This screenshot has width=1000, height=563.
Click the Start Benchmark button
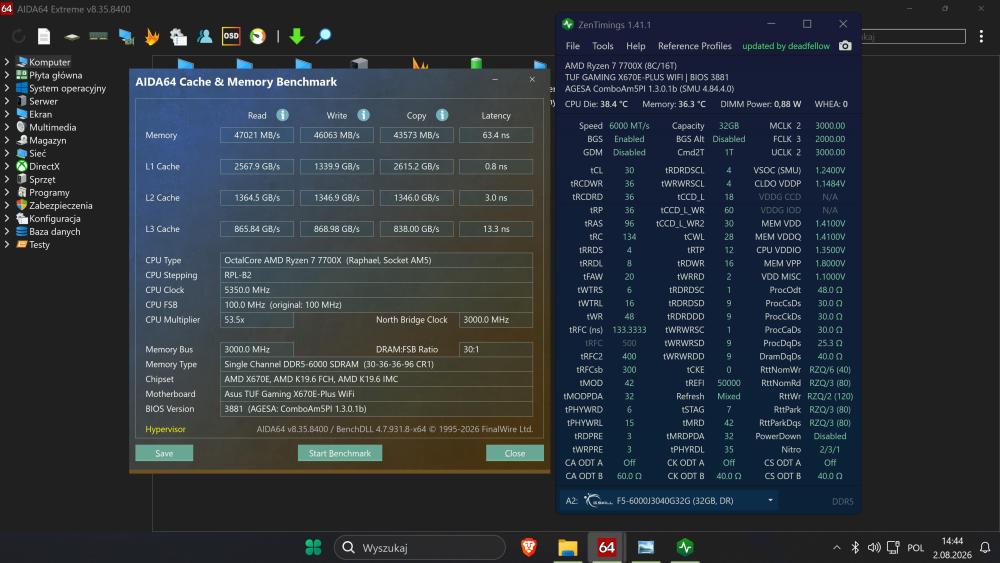[x=340, y=453]
